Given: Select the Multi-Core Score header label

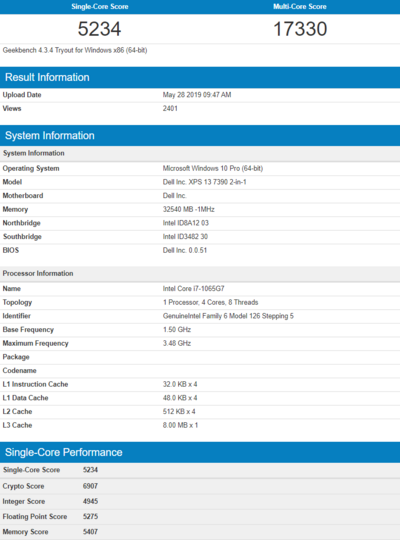Looking at the screenshot, I should pos(300,7).
